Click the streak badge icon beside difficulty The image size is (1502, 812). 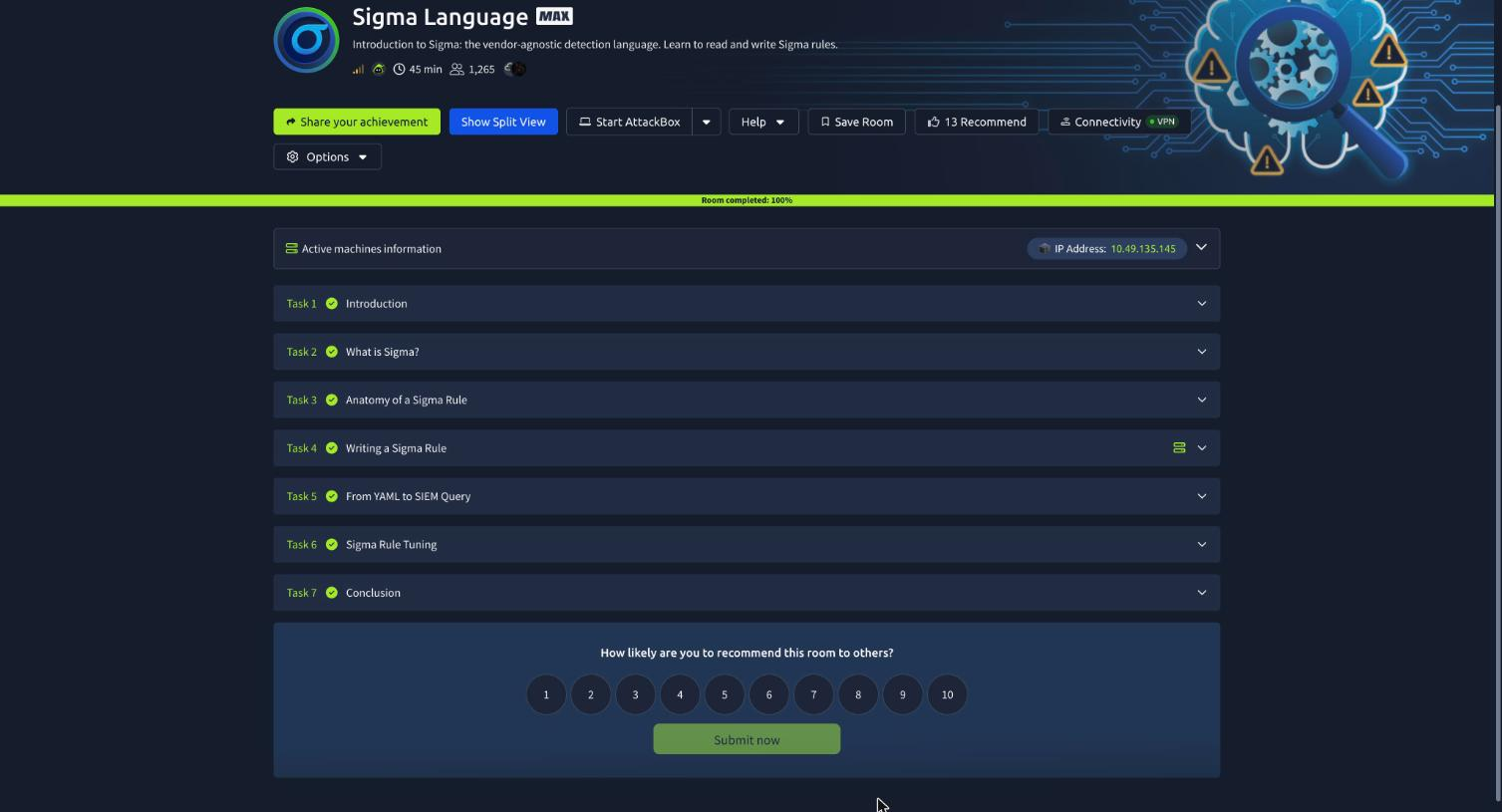pyautogui.click(x=379, y=69)
